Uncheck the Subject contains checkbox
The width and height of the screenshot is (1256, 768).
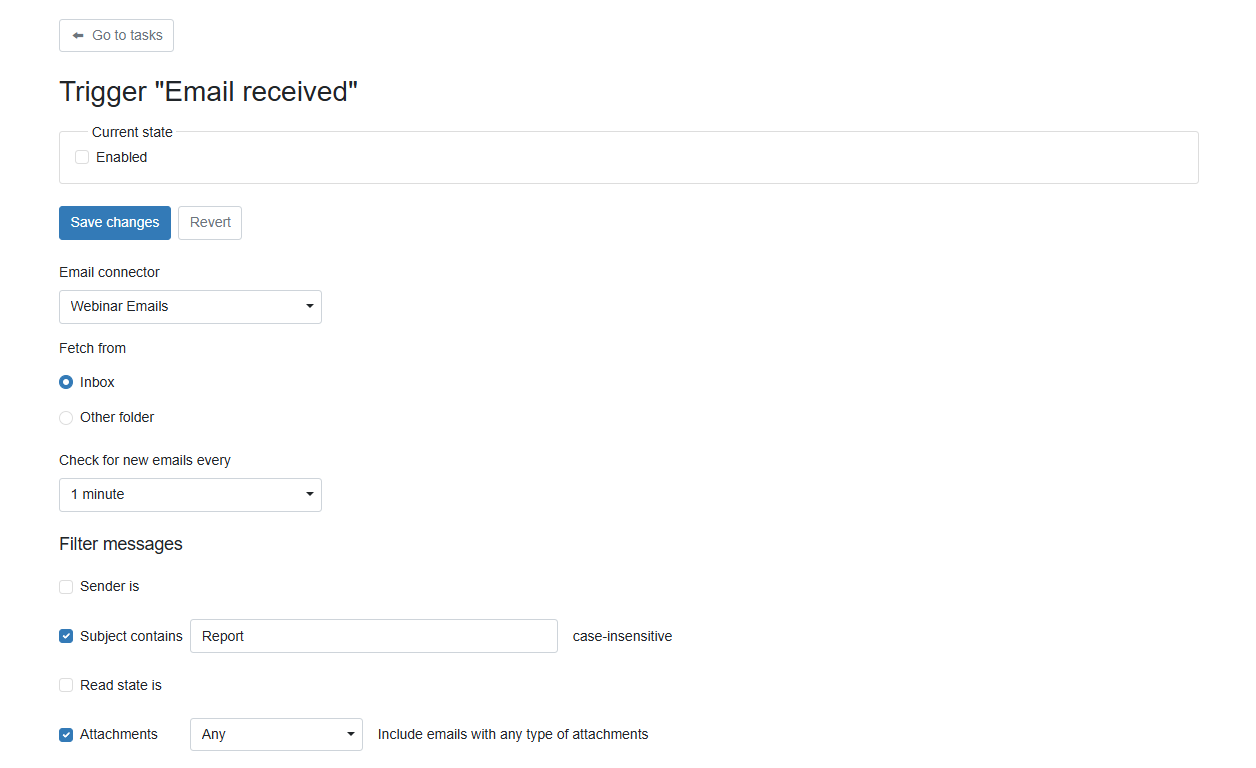(x=66, y=636)
